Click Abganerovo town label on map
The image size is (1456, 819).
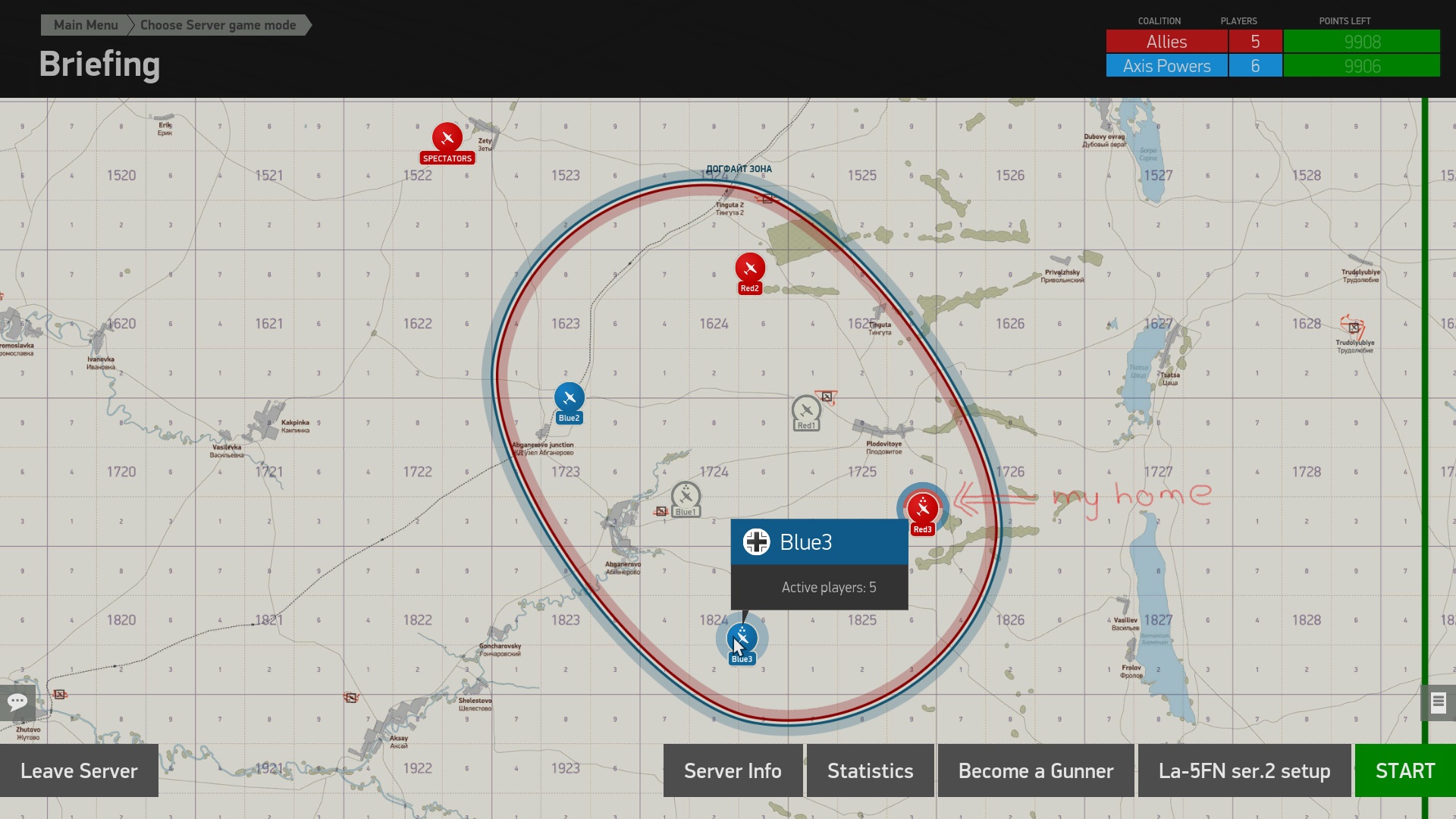tap(623, 568)
